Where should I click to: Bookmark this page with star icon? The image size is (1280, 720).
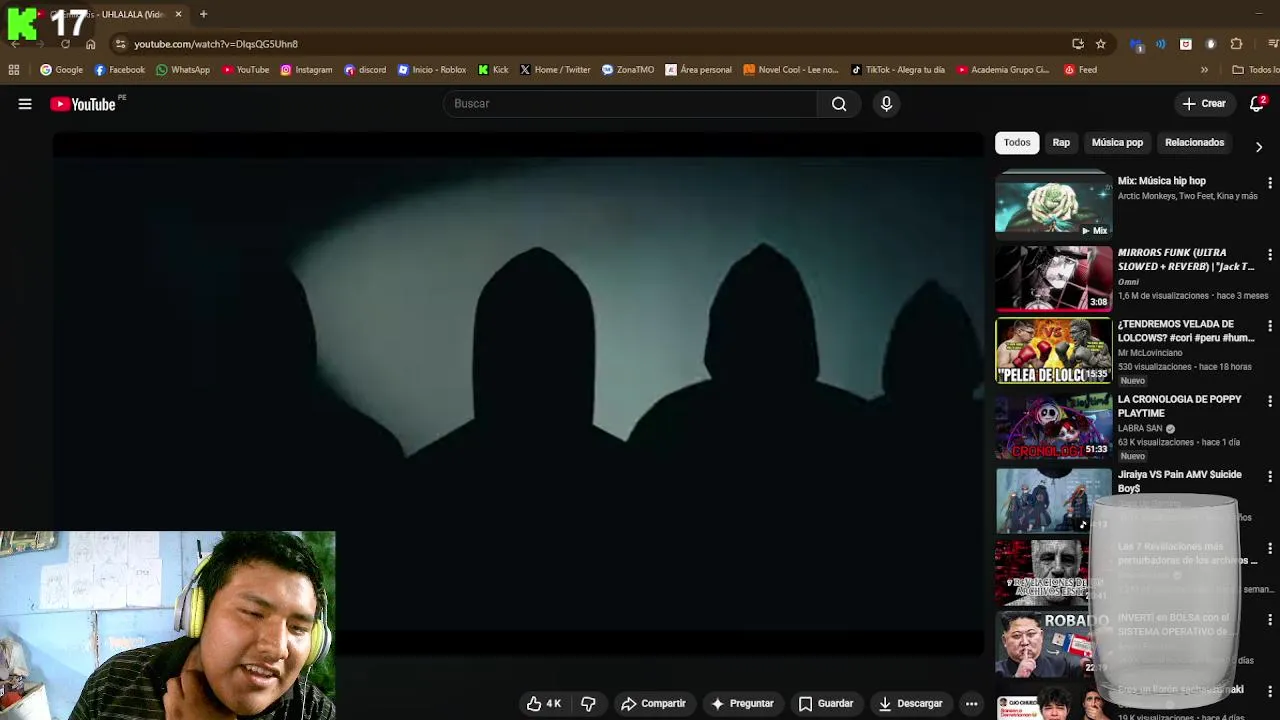tap(1101, 44)
